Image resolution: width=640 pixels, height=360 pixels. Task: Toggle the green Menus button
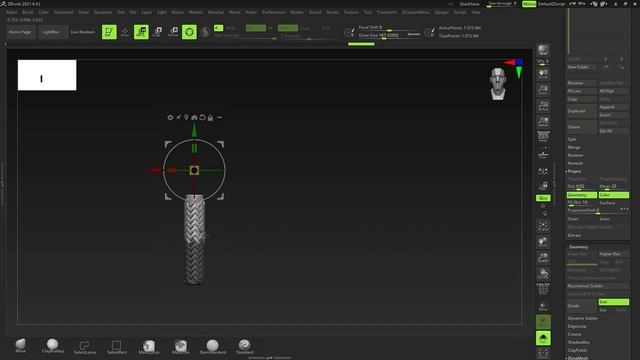[529, 4]
